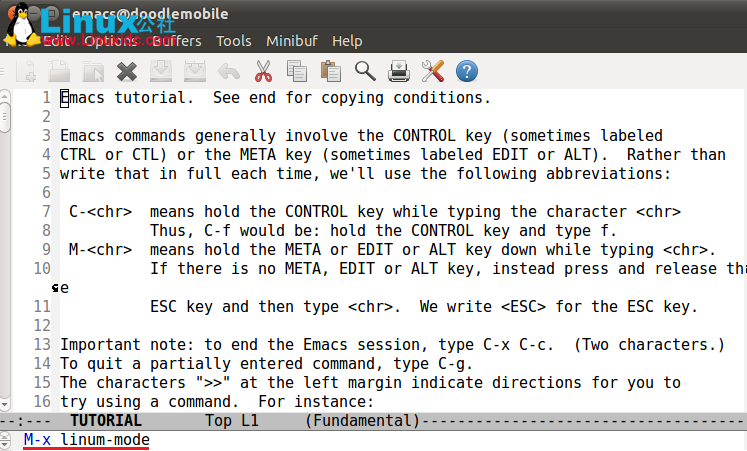Click the Save As toolbar icon
The image size is (747, 451).
pyautogui.click(x=195, y=71)
